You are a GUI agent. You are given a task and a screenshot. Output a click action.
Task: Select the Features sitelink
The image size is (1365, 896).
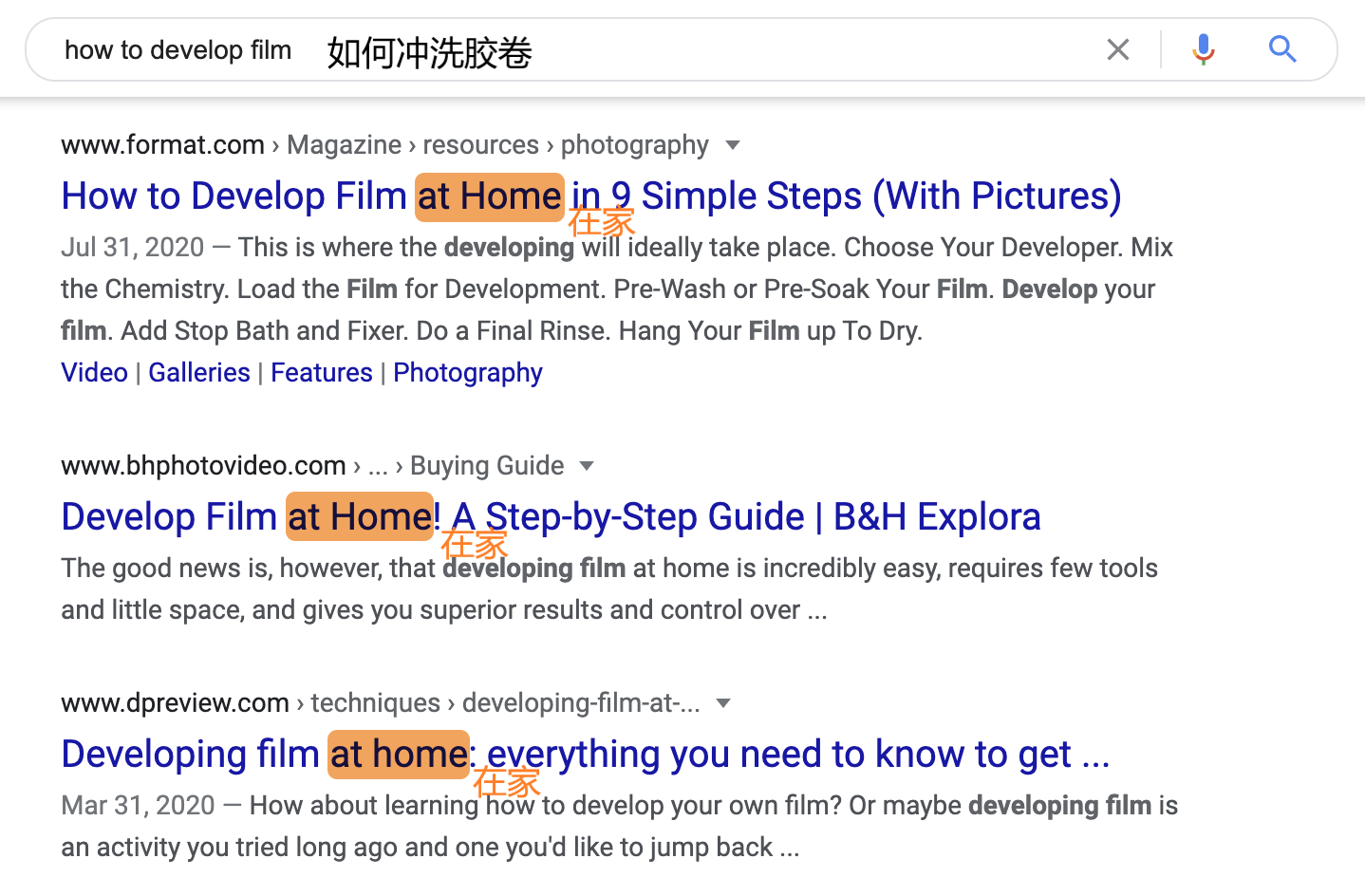tap(321, 373)
